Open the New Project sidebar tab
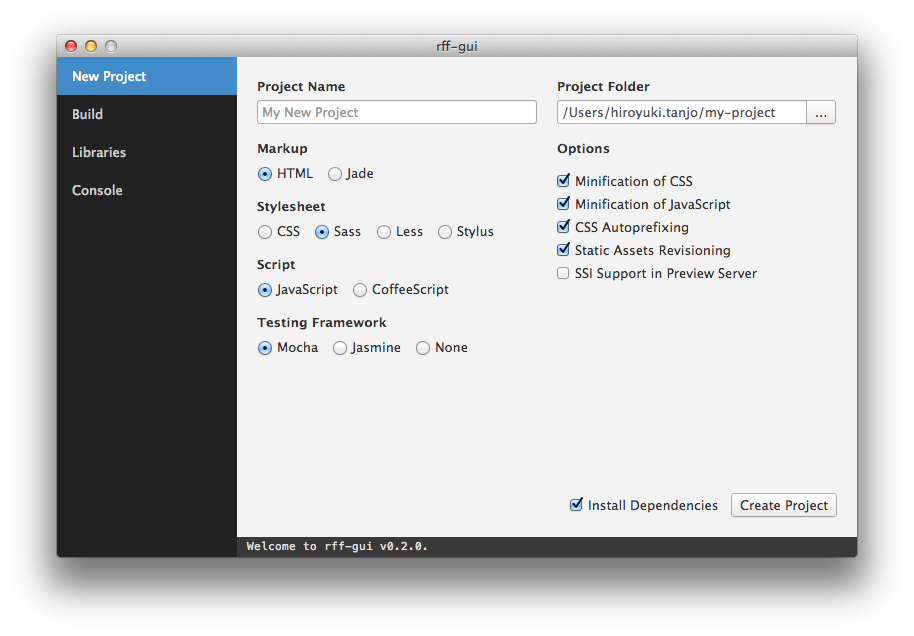 (147, 76)
